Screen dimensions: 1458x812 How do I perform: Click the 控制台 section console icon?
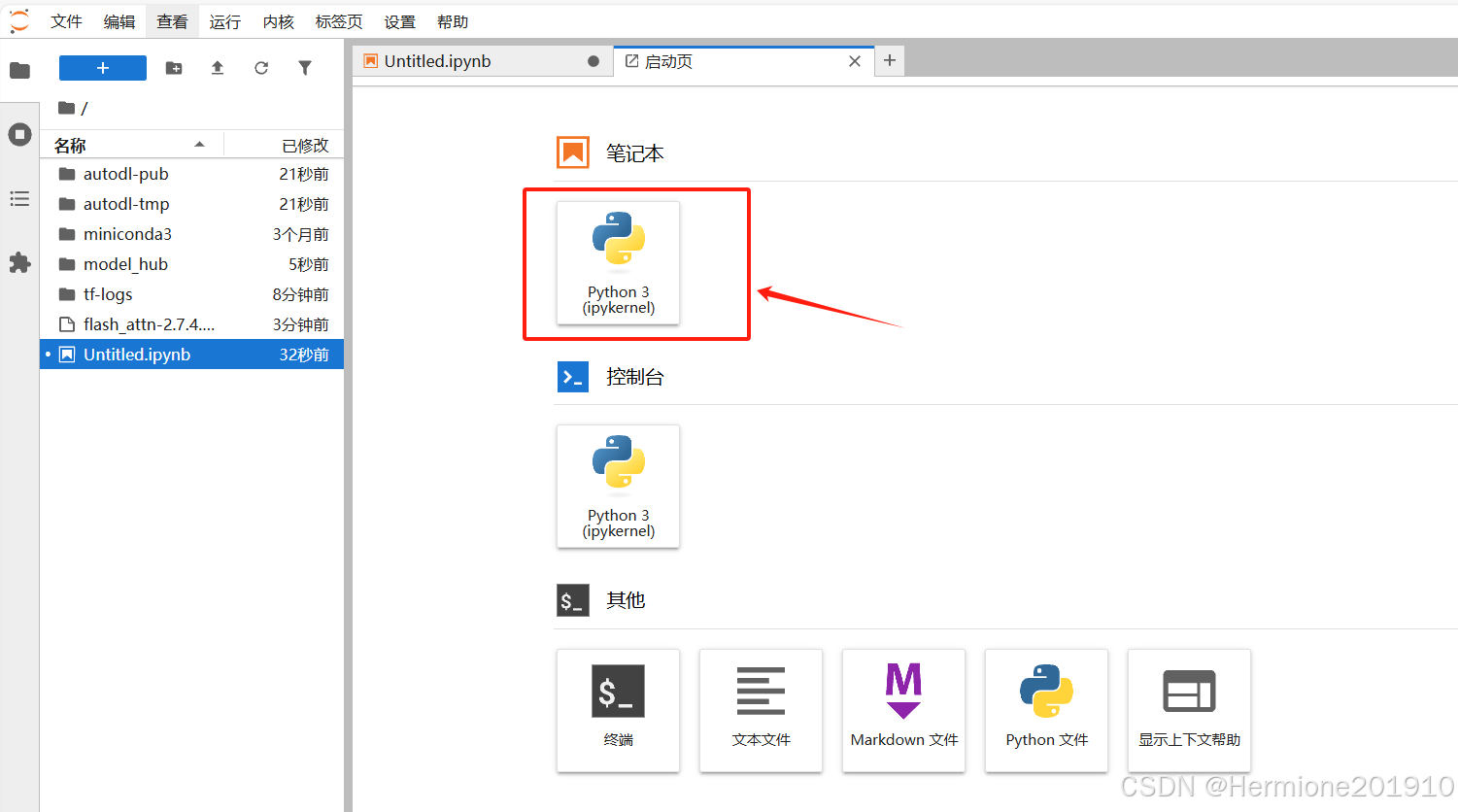pos(573,376)
